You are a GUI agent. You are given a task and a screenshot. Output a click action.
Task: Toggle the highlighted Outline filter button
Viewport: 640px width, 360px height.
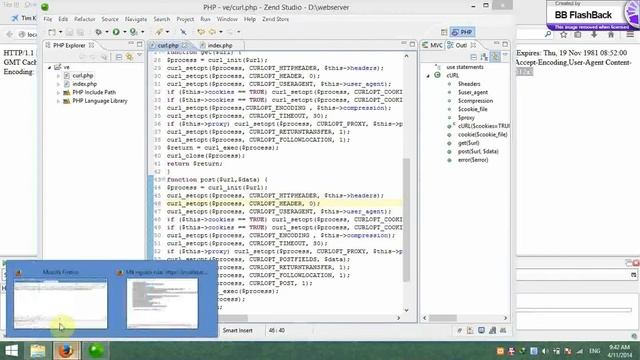[x=495, y=57]
